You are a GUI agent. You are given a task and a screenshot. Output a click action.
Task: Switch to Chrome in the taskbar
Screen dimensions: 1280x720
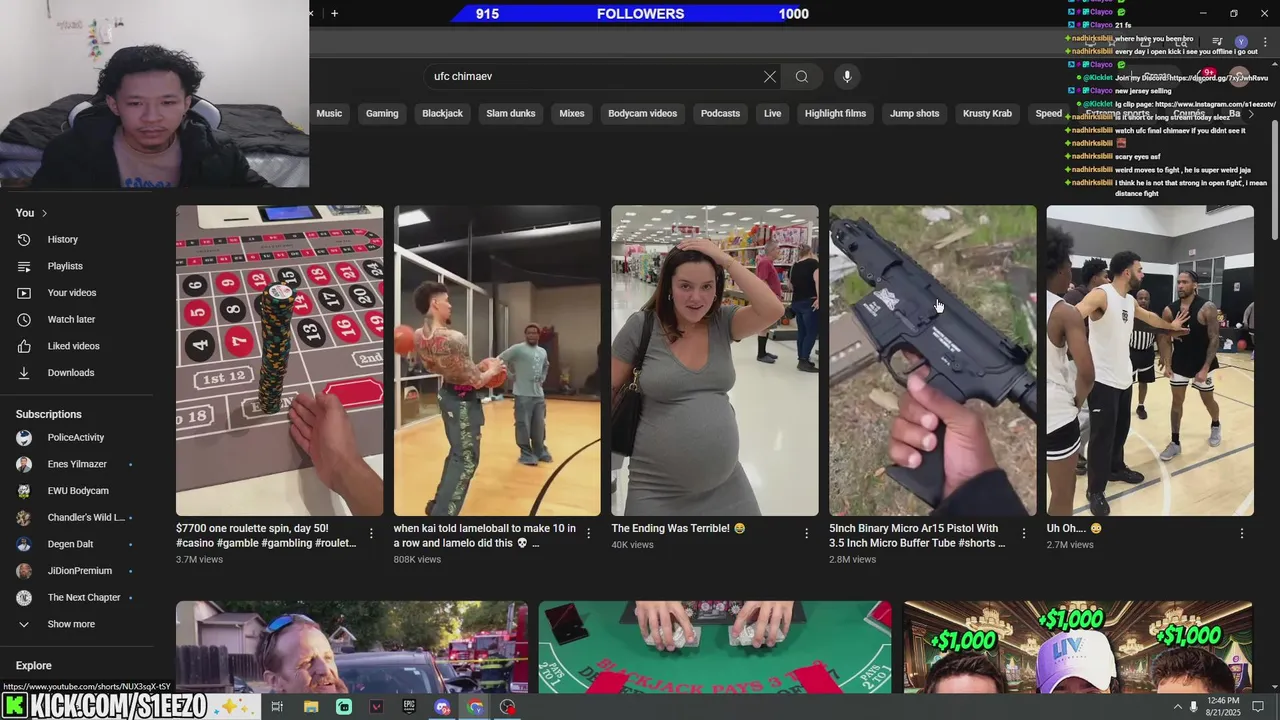[x=476, y=707]
